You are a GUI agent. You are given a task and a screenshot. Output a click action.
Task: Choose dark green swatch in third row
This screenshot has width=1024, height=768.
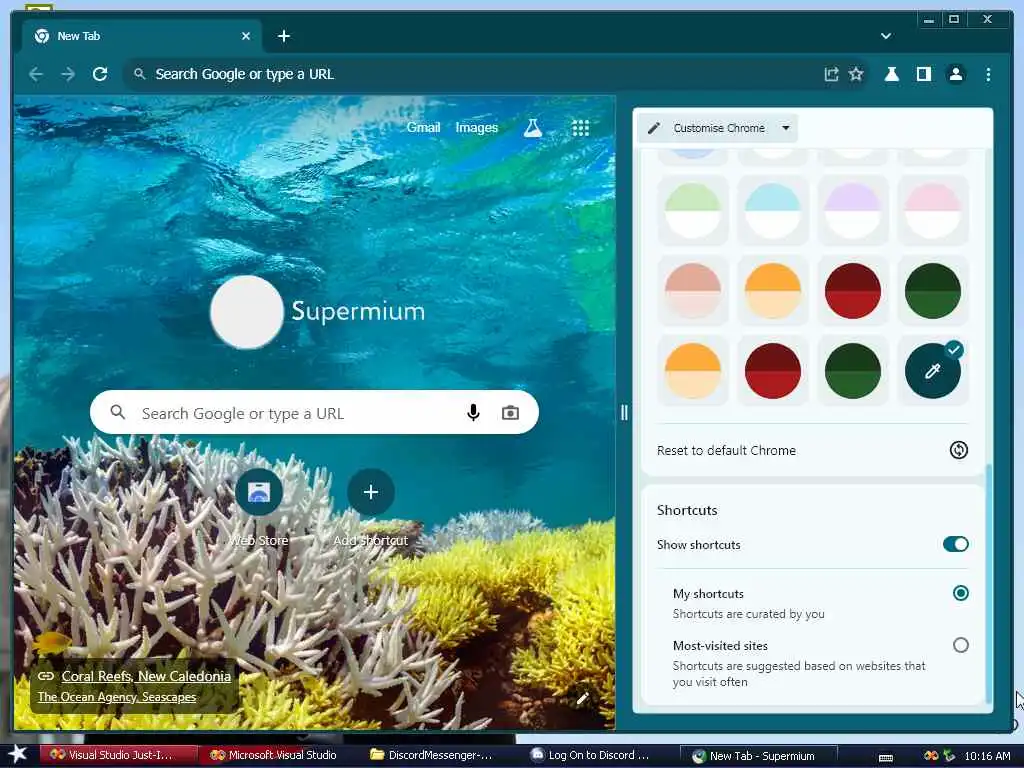(x=933, y=291)
